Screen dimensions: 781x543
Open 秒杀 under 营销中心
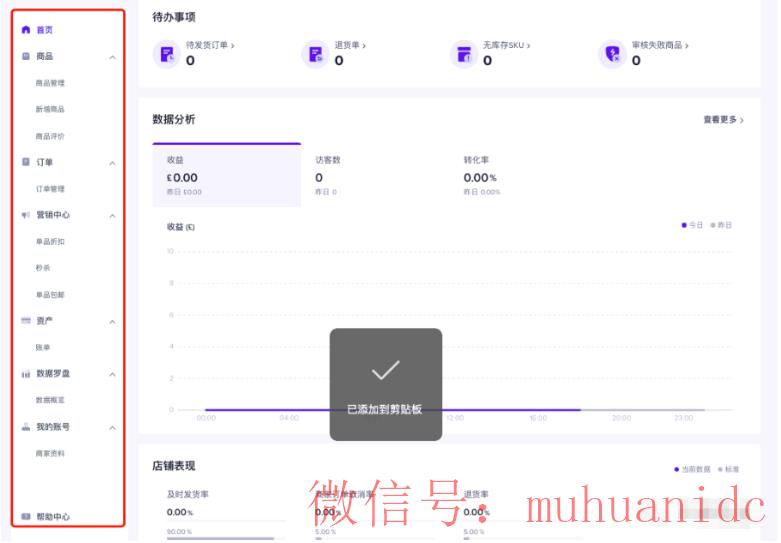click(x=43, y=268)
